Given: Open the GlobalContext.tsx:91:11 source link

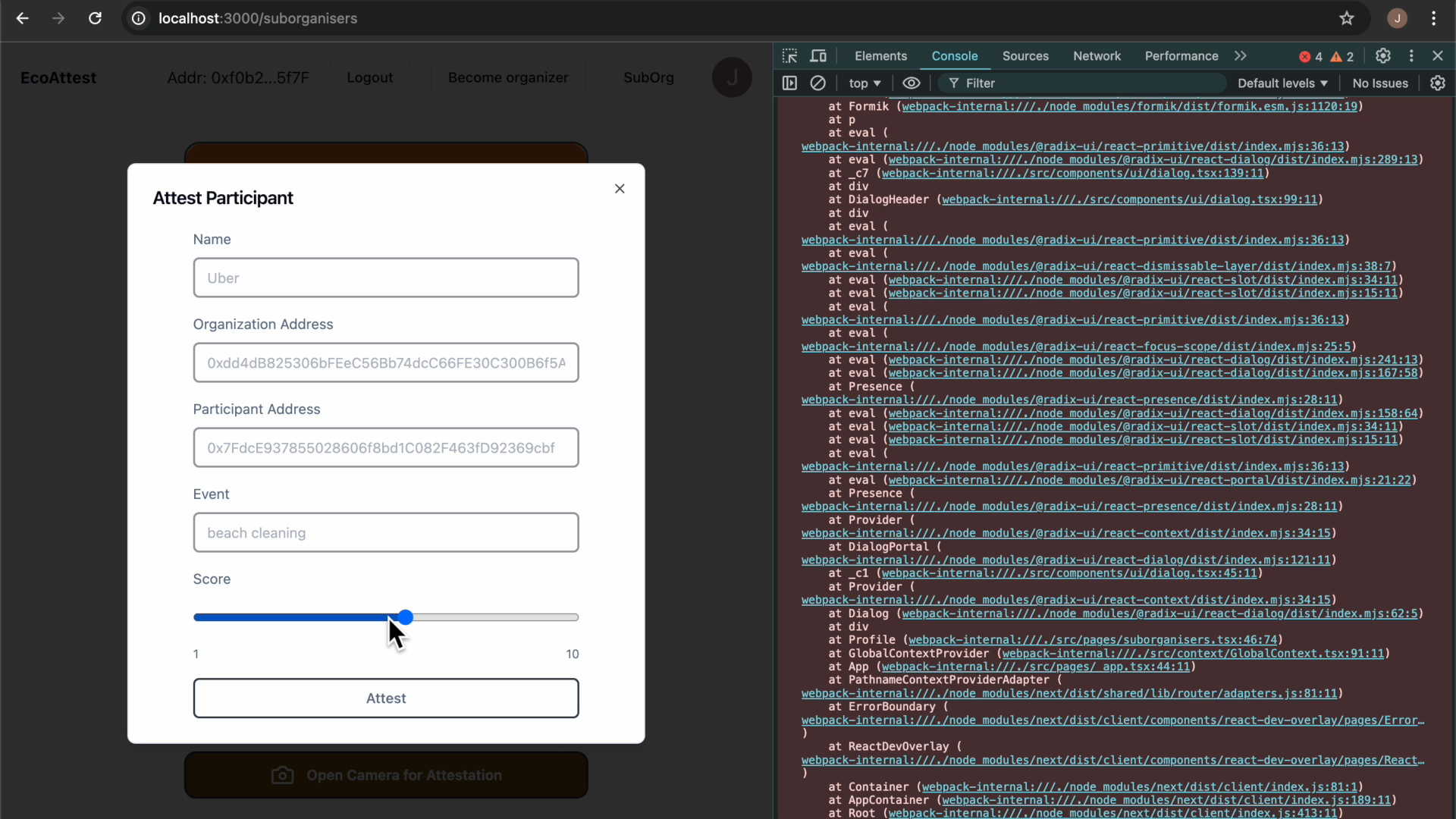Looking at the screenshot, I should pyautogui.click(x=1193, y=654).
